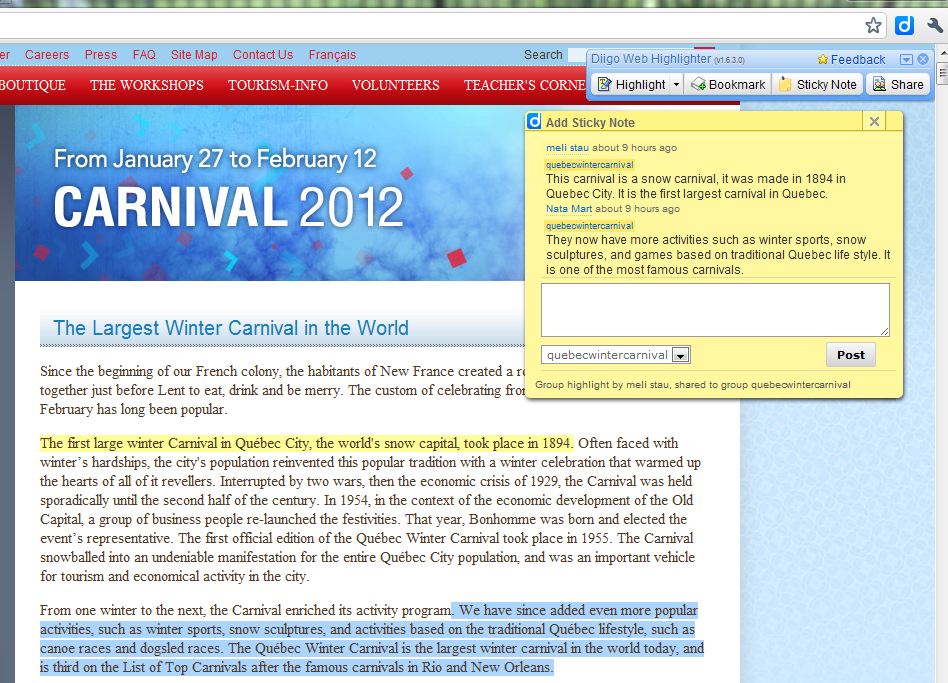Click the Volunteers menu item
This screenshot has height=683, width=948.
point(395,85)
